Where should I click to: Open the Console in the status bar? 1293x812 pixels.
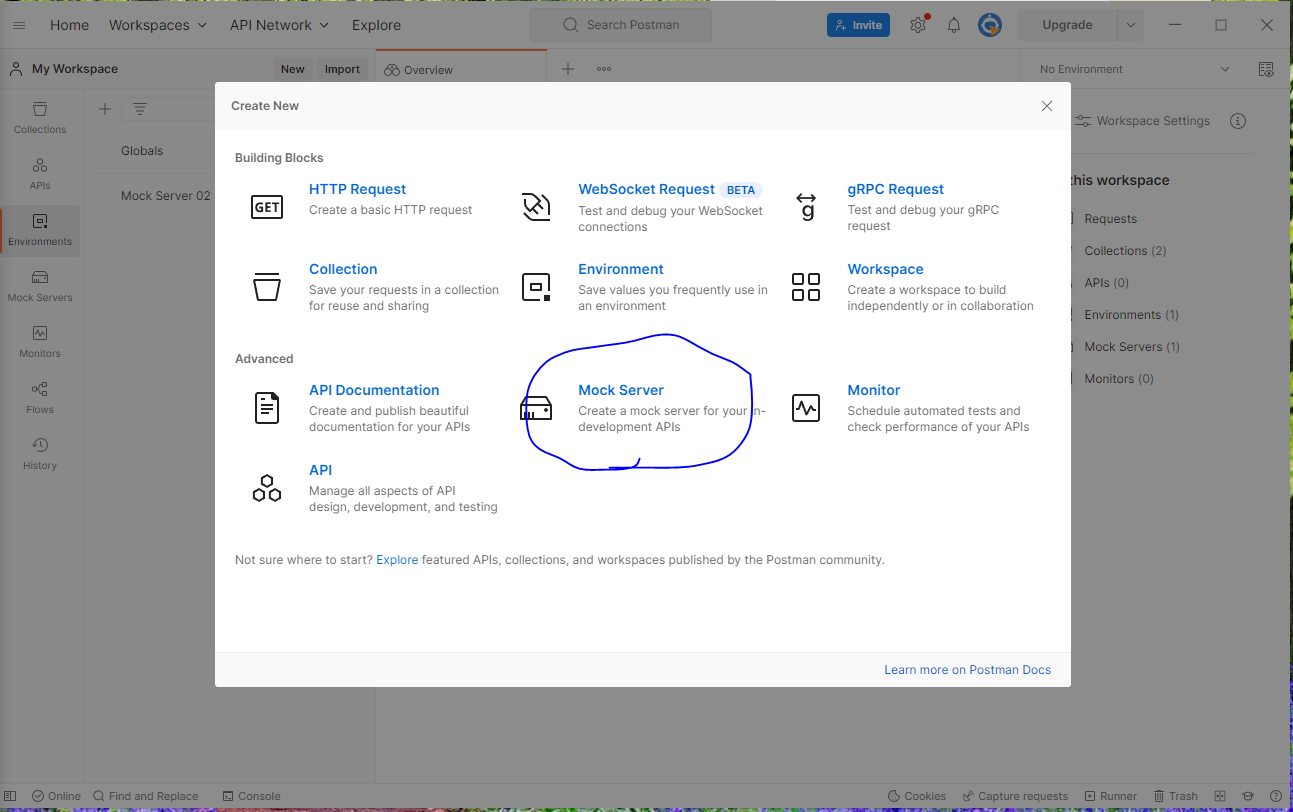point(251,796)
